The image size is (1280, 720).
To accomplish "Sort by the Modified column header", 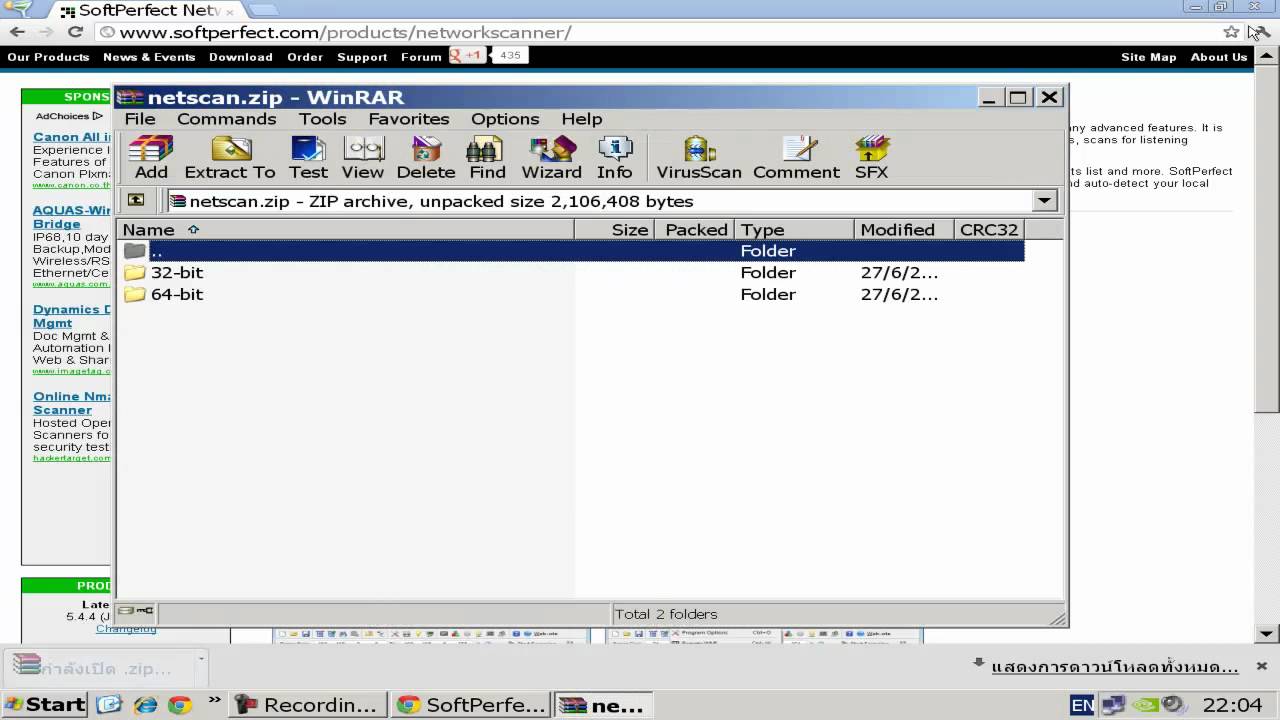I will (905, 230).
